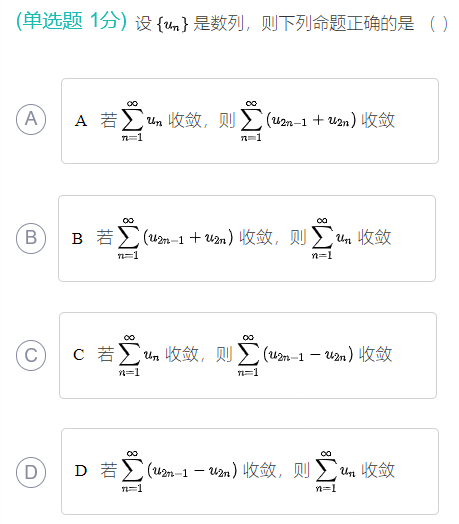Click the empty answer parentheses in the question
This screenshot has width=459, height=524.
tap(439, 24)
